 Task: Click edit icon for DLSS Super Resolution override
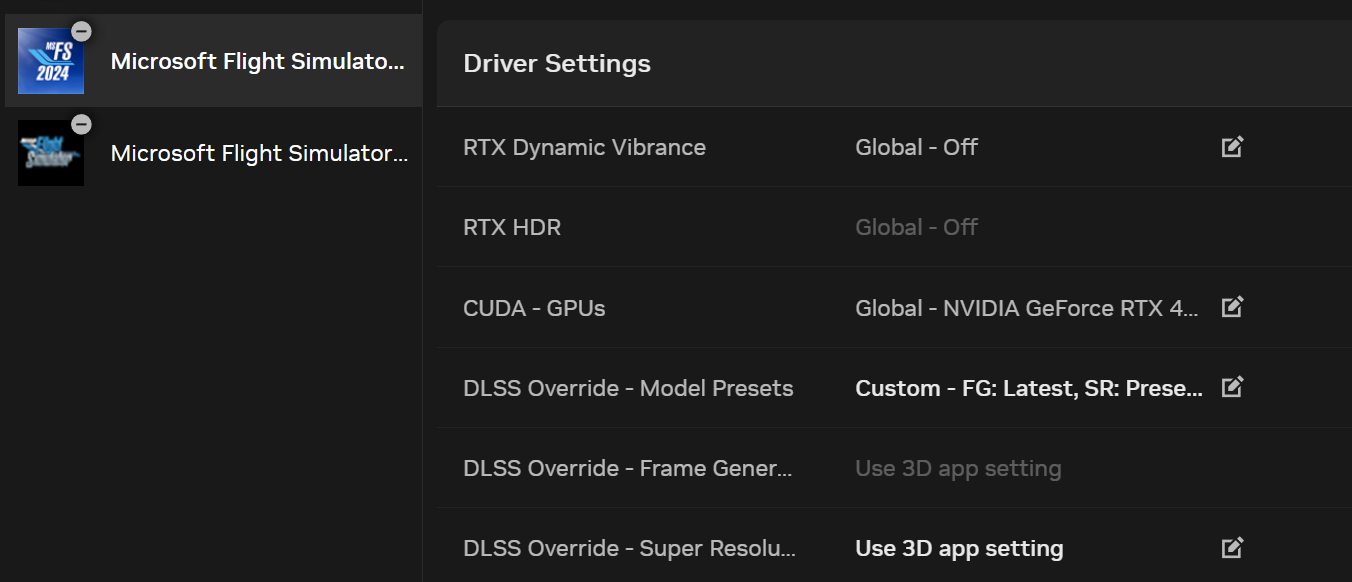[1232, 548]
